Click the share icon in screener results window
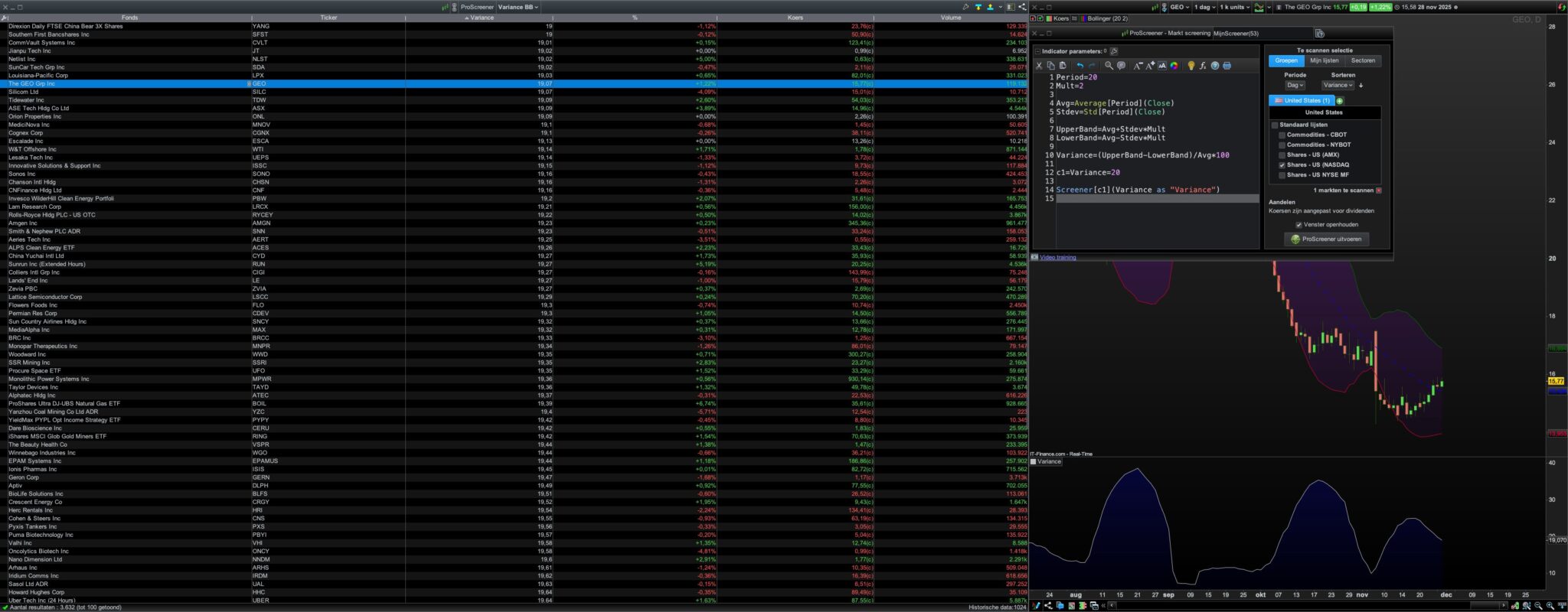 (x=1021, y=7)
